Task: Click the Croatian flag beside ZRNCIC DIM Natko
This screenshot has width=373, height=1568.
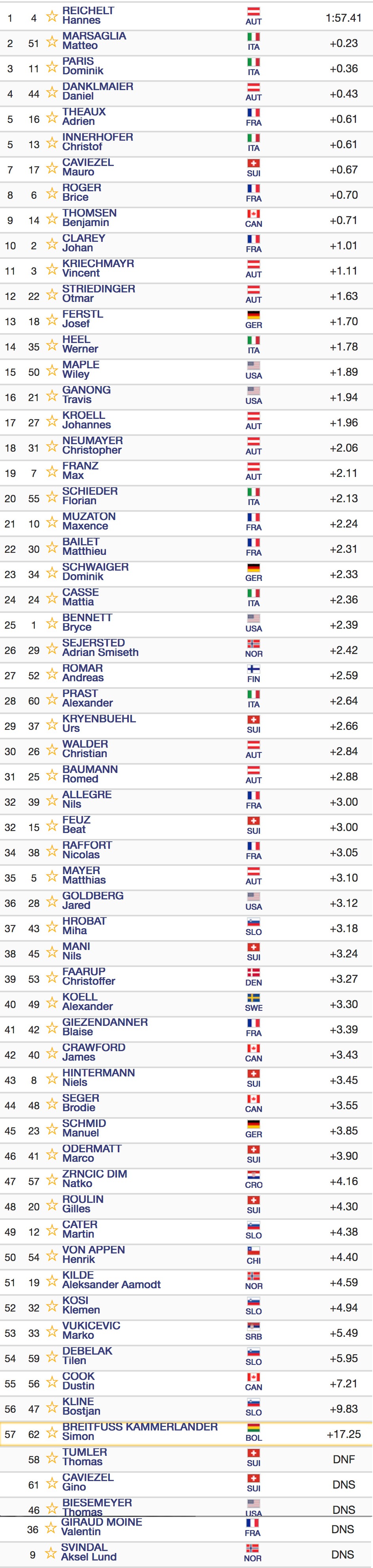Action: (254, 1175)
